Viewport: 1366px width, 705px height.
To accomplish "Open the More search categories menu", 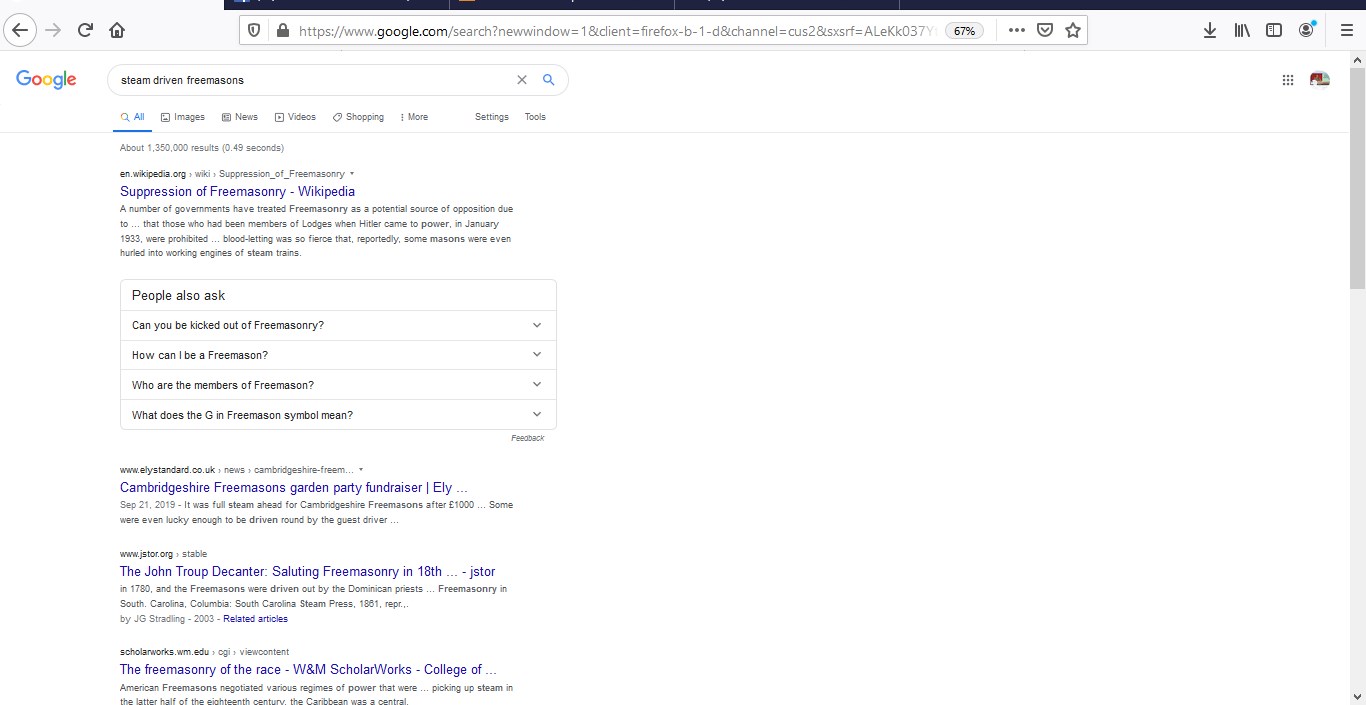I will [x=414, y=117].
